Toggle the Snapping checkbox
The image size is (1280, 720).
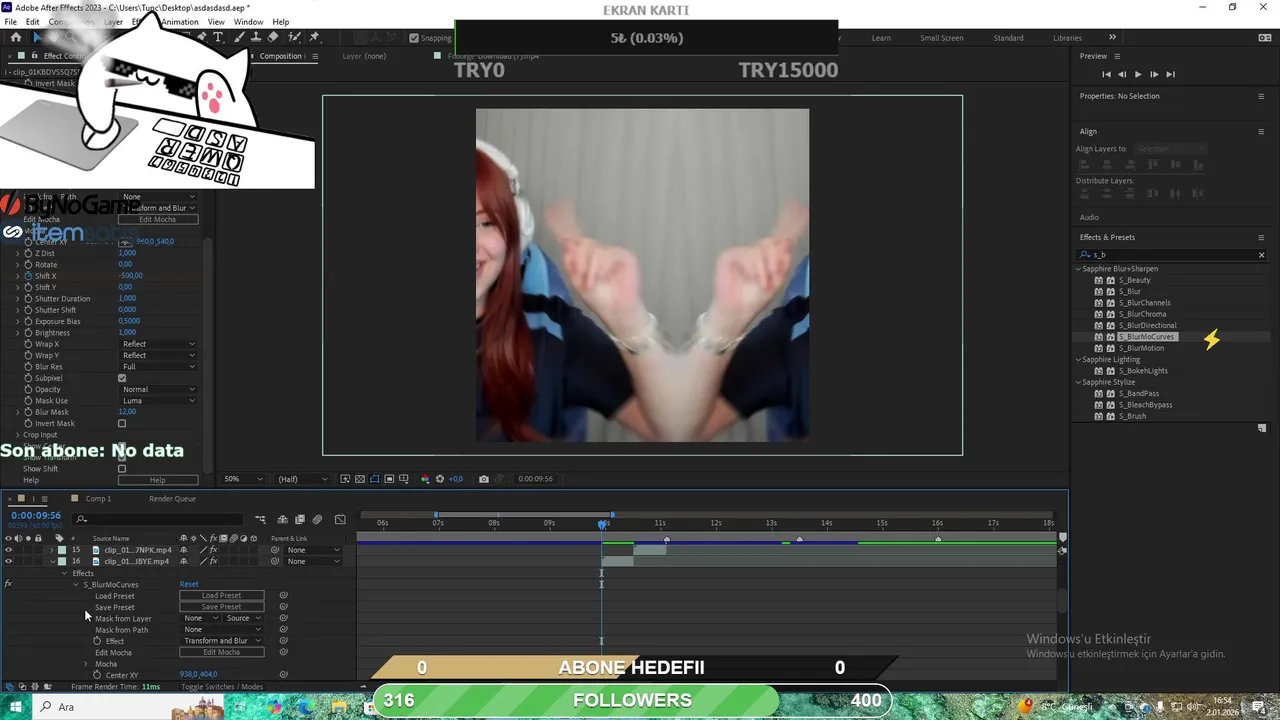(414, 38)
